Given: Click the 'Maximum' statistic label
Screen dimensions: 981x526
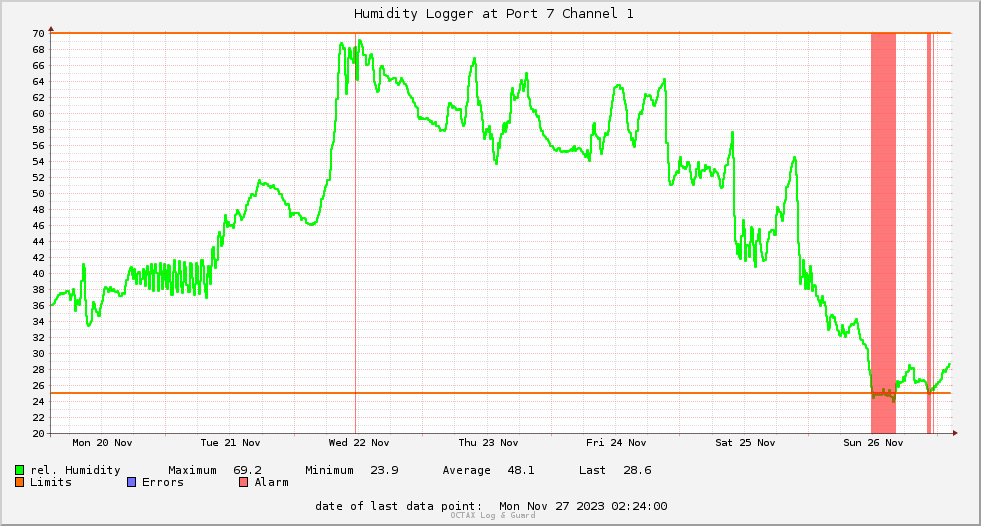Looking at the screenshot, I should tap(192, 470).
